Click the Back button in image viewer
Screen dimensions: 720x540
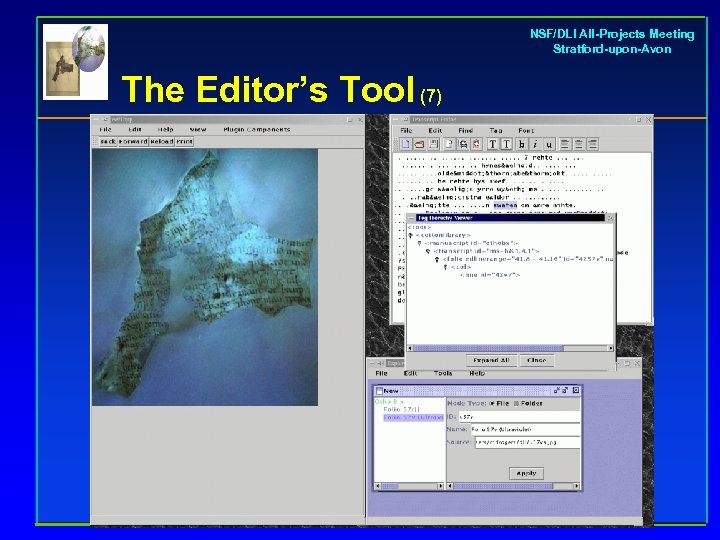point(108,141)
